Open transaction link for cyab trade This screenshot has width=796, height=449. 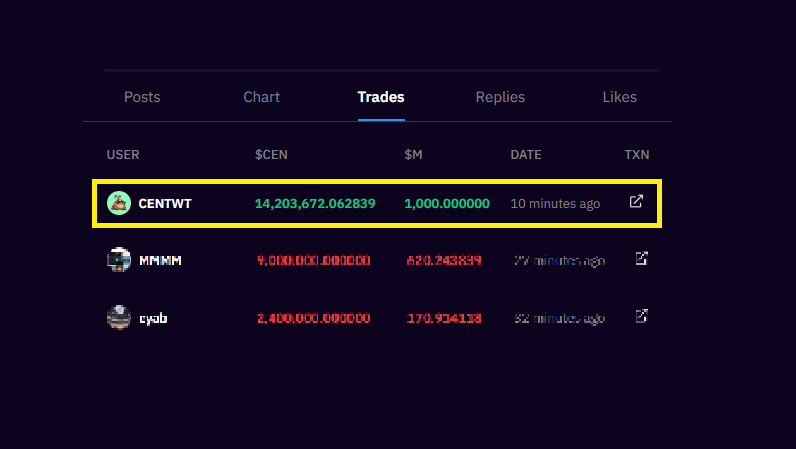[642, 317]
